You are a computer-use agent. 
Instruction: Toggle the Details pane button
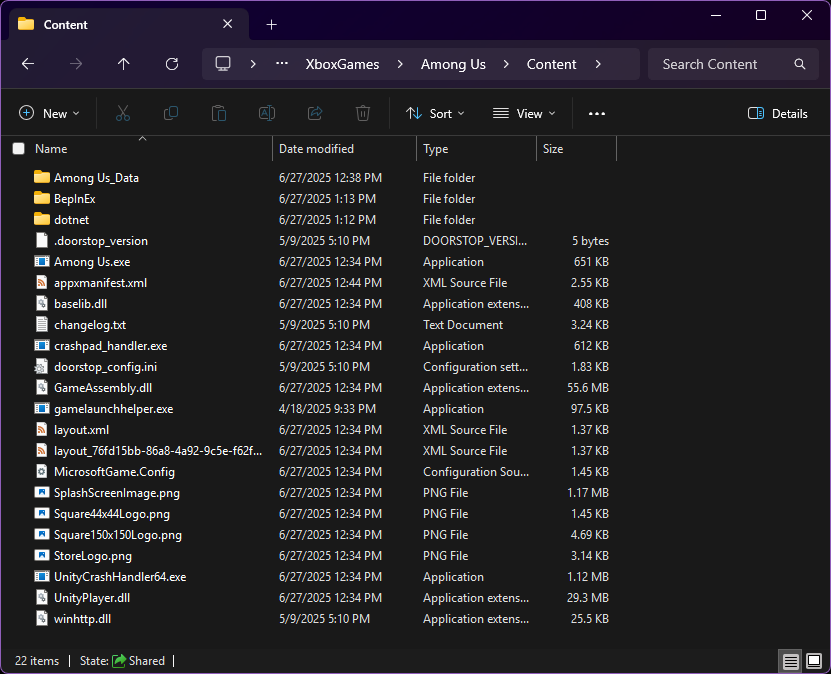pos(777,113)
